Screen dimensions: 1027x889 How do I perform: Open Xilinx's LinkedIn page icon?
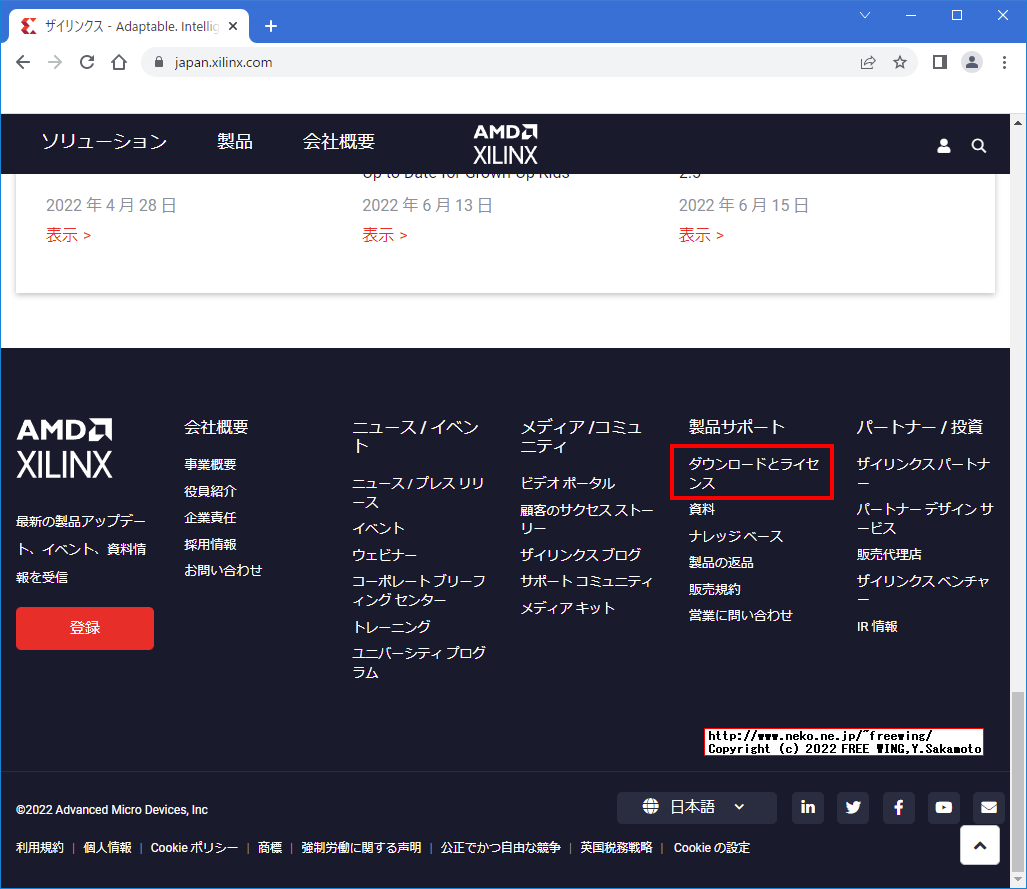tap(807, 808)
